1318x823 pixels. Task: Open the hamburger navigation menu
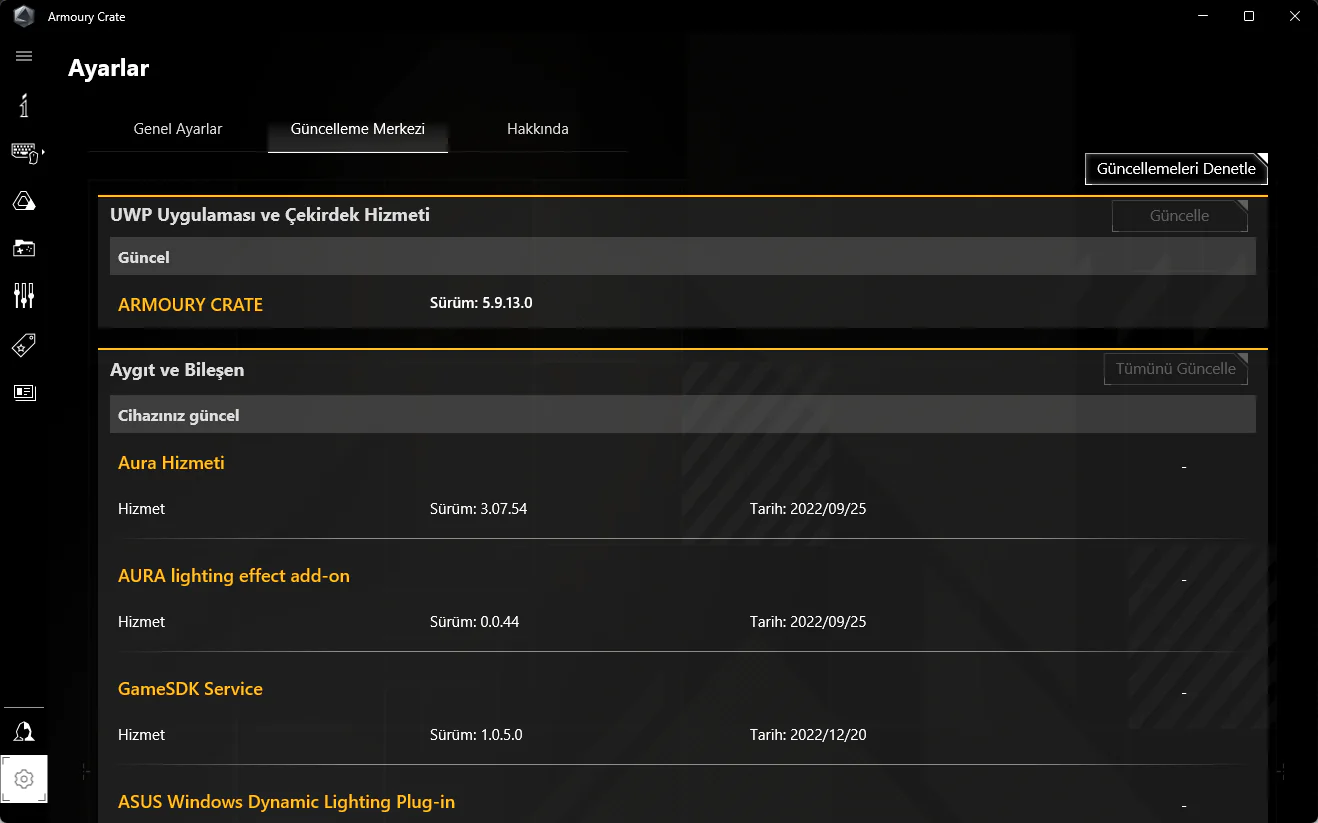[x=24, y=56]
